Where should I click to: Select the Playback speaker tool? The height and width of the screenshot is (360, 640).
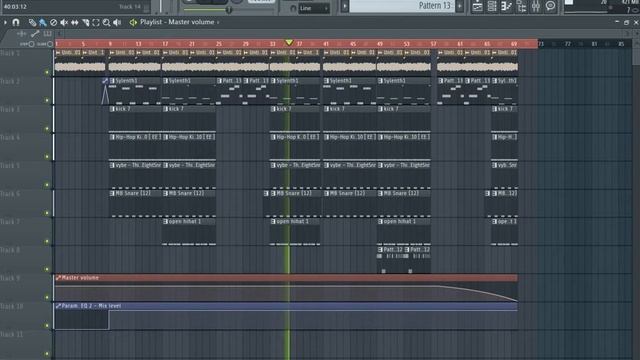click(x=117, y=22)
